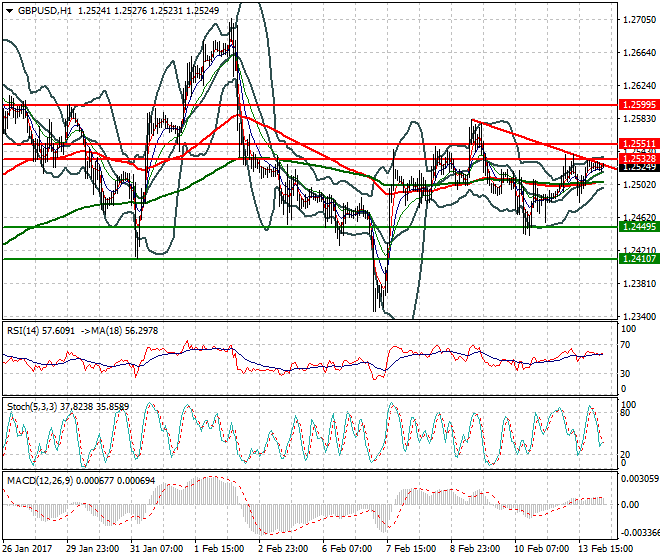
Task: Click the RSI scale level 70
Action: [x=625, y=345]
